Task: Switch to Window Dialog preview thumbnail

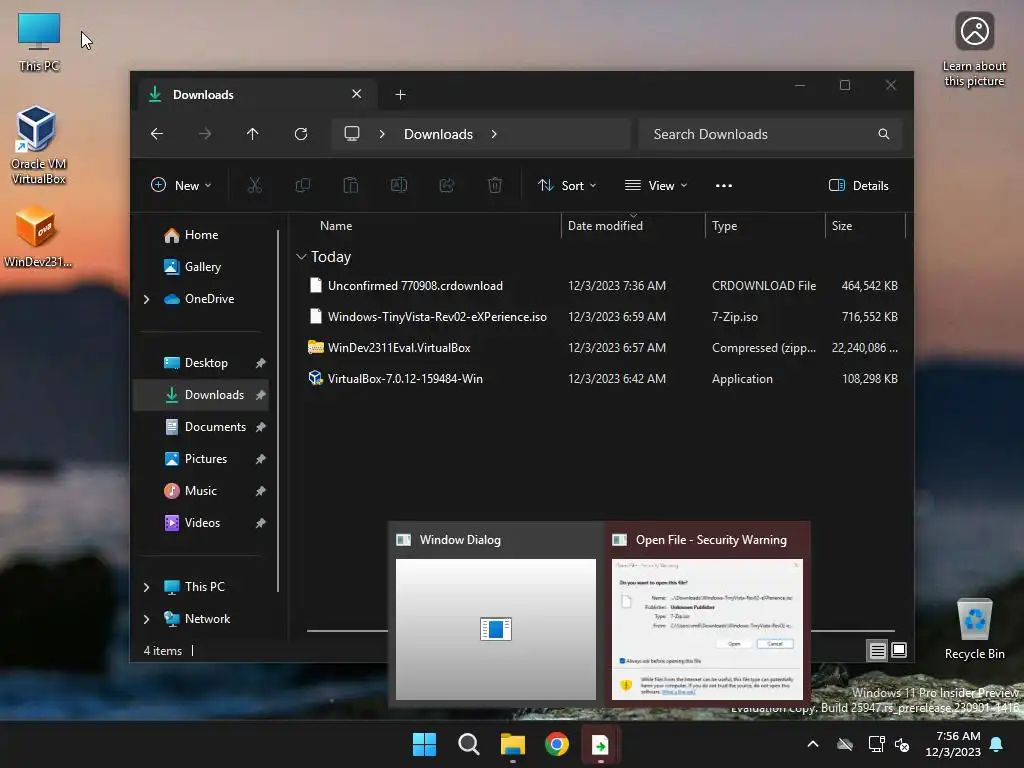Action: [x=496, y=615]
